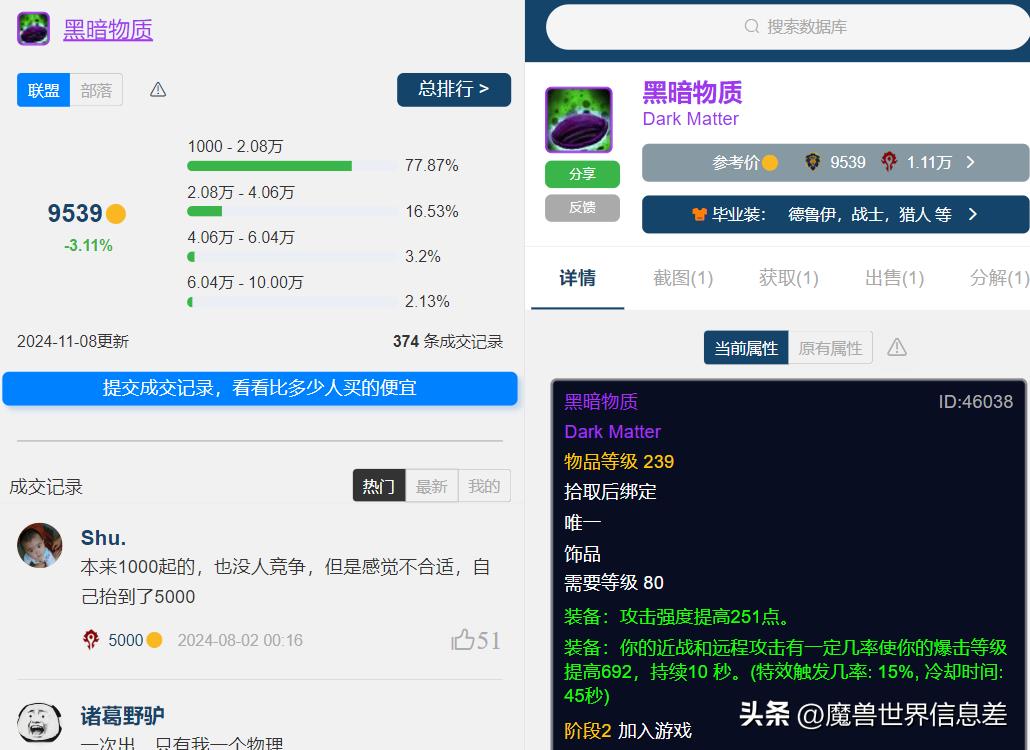Click the warning icon beside 原有属性
Viewport: 1030px width, 750px height.
point(897,347)
